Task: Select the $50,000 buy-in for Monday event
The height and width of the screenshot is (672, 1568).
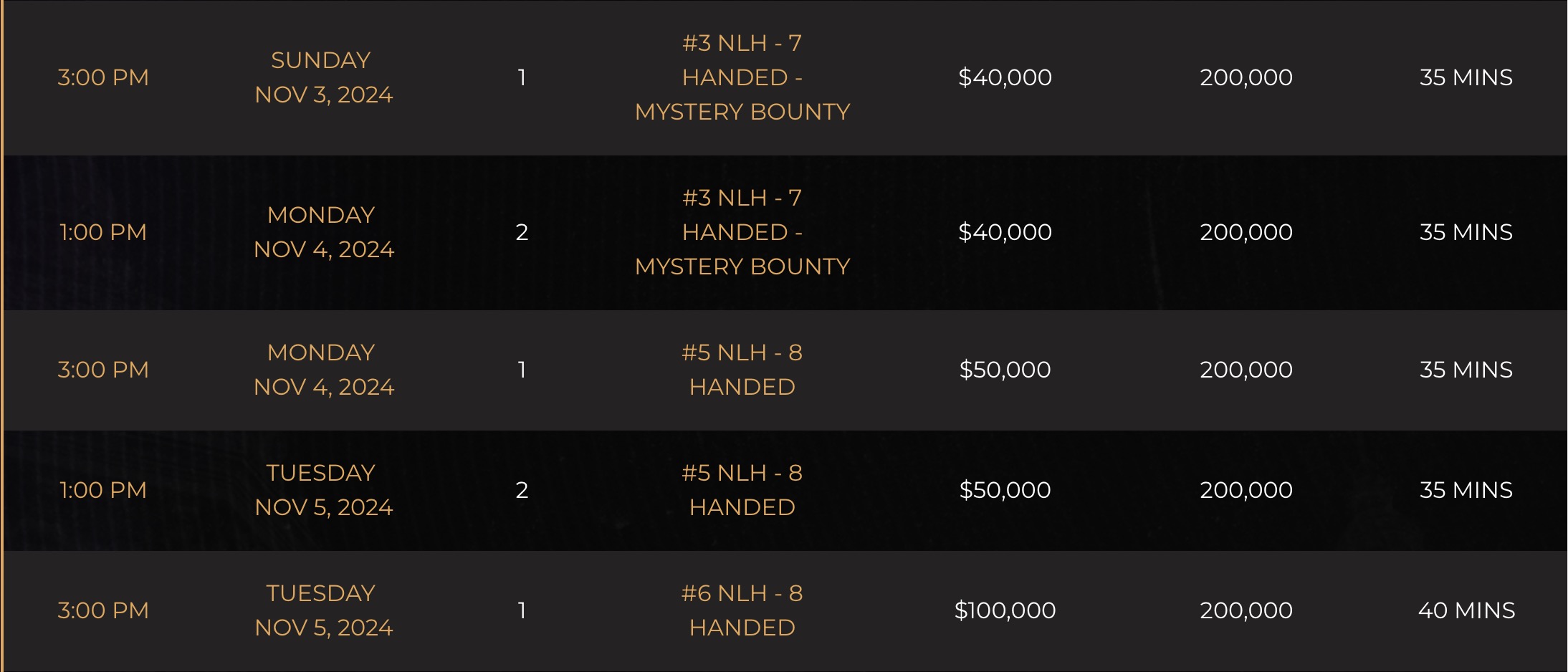Action: click(x=1005, y=370)
